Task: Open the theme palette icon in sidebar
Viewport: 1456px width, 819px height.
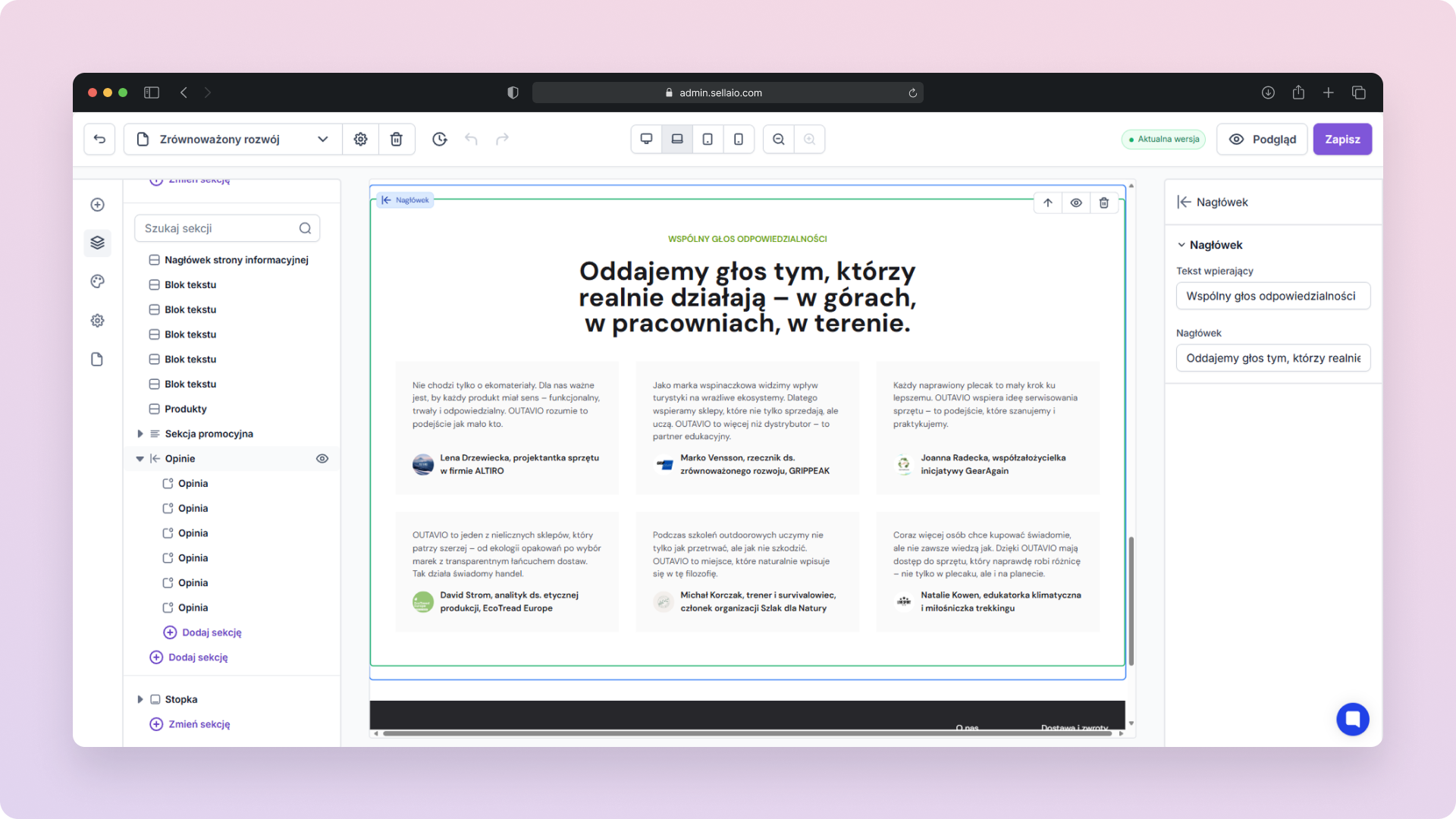Action: point(97,281)
